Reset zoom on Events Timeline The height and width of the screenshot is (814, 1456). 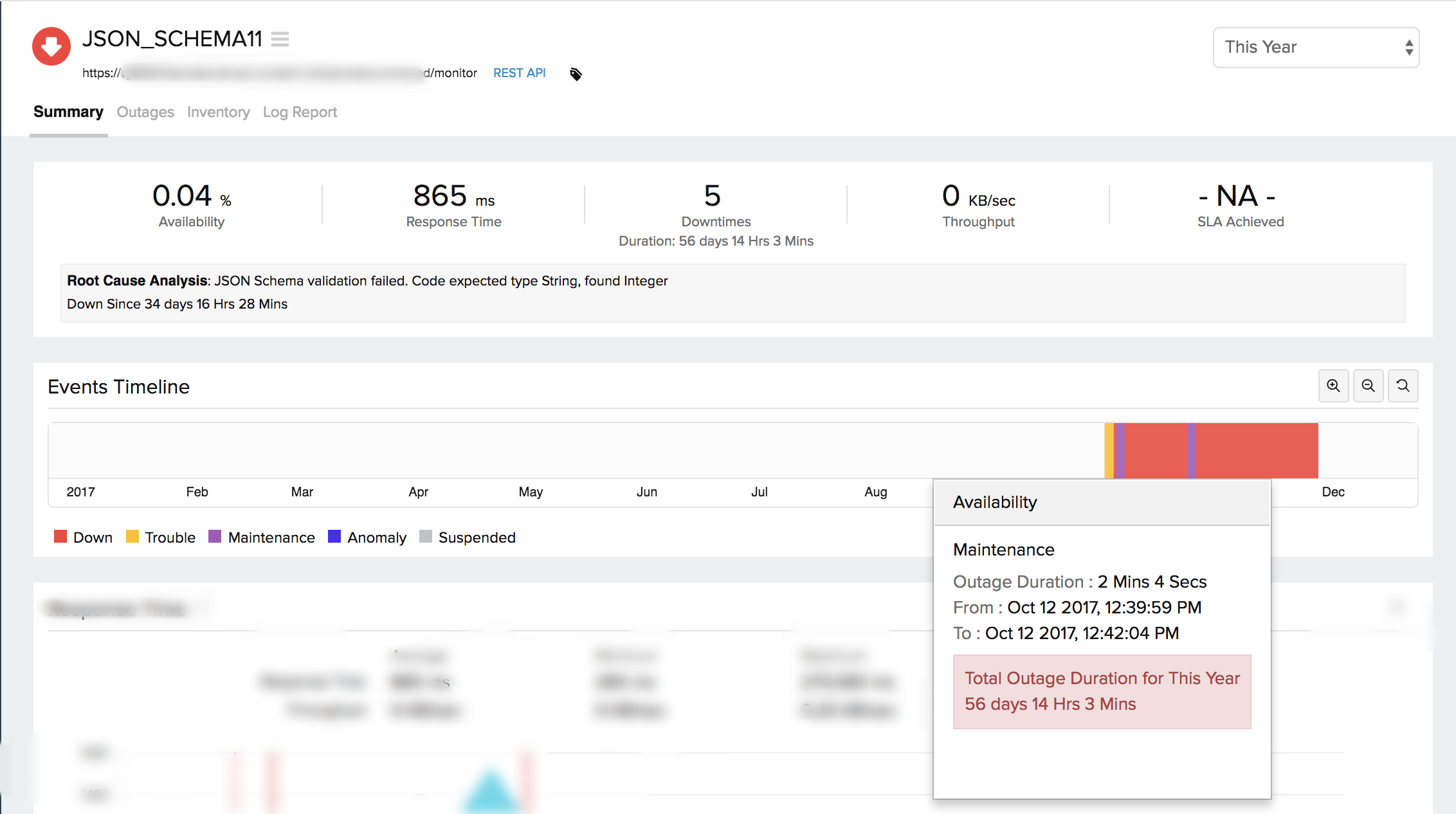(x=1403, y=386)
